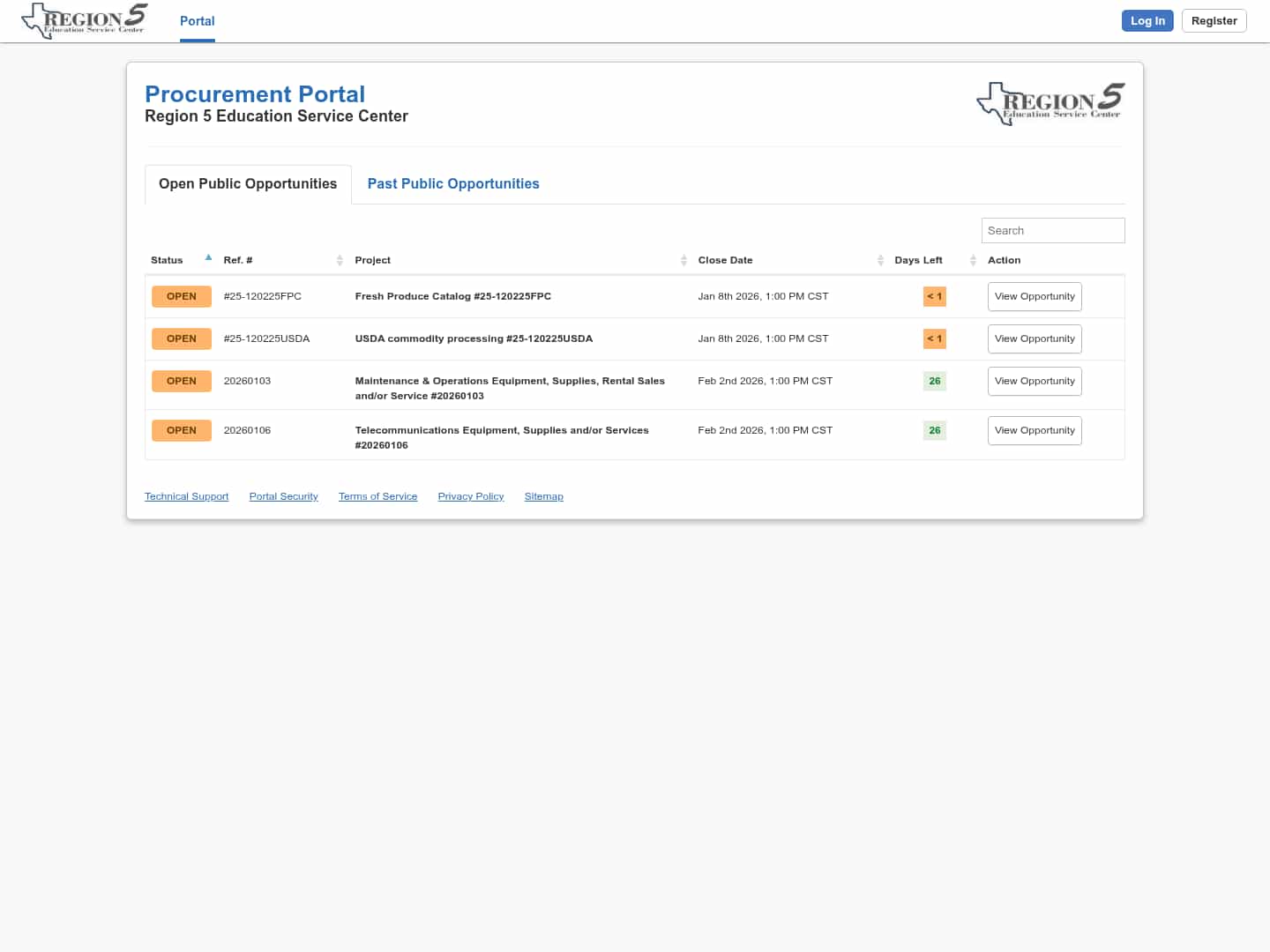View Opportunity for Fresh Produce Catalog

pyautogui.click(x=1035, y=296)
